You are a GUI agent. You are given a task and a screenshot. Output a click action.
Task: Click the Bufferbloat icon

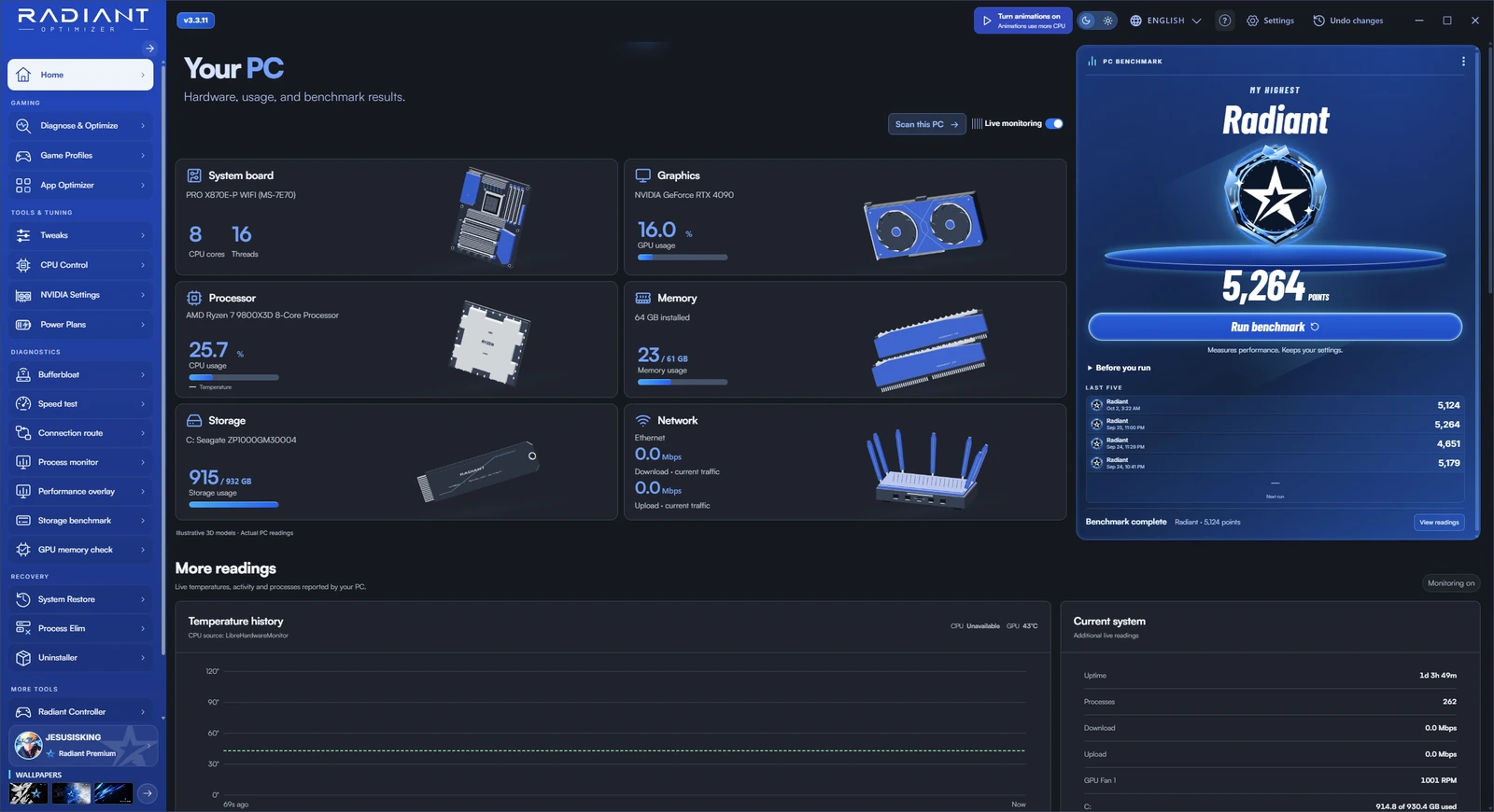tap(23, 374)
